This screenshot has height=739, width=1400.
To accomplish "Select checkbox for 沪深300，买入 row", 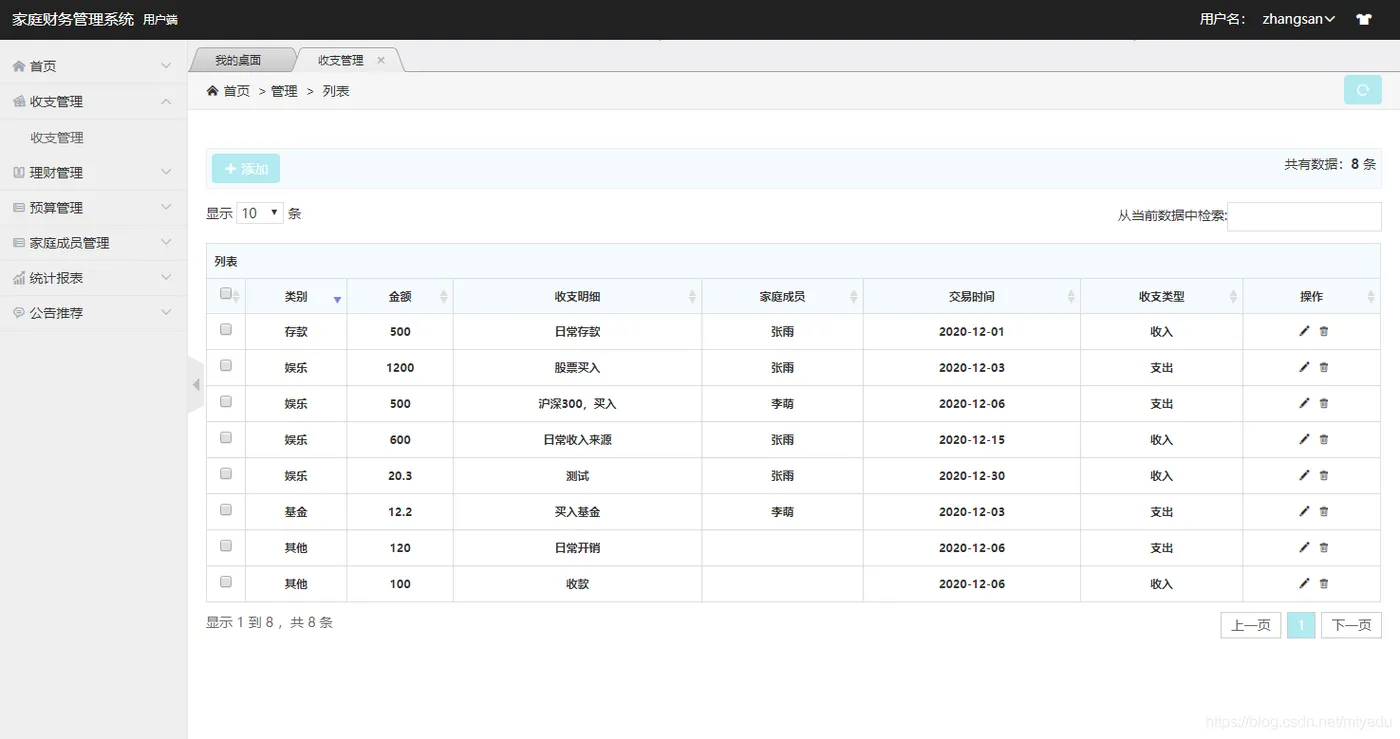I will pyautogui.click(x=226, y=401).
